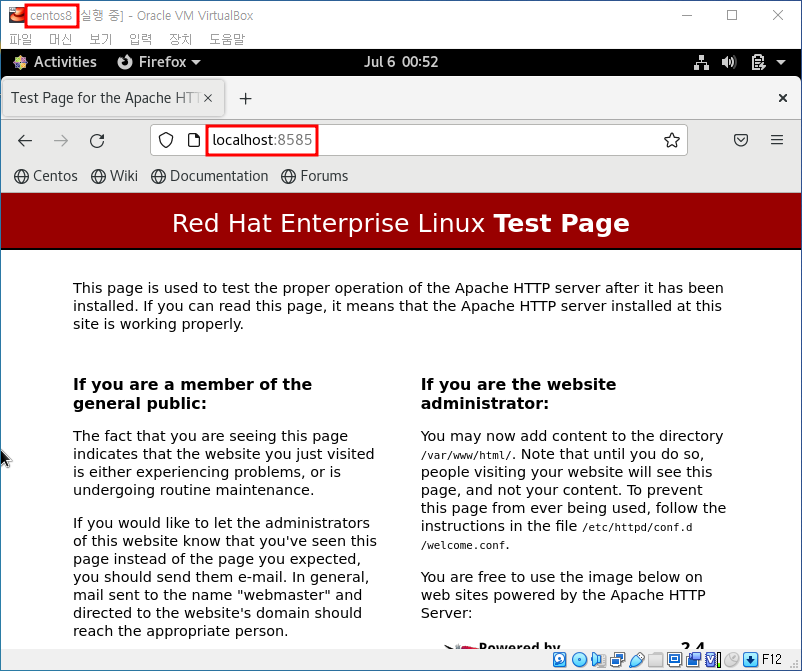
Task: Open the 입력 menu in VirtualBox
Action: (x=140, y=39)
